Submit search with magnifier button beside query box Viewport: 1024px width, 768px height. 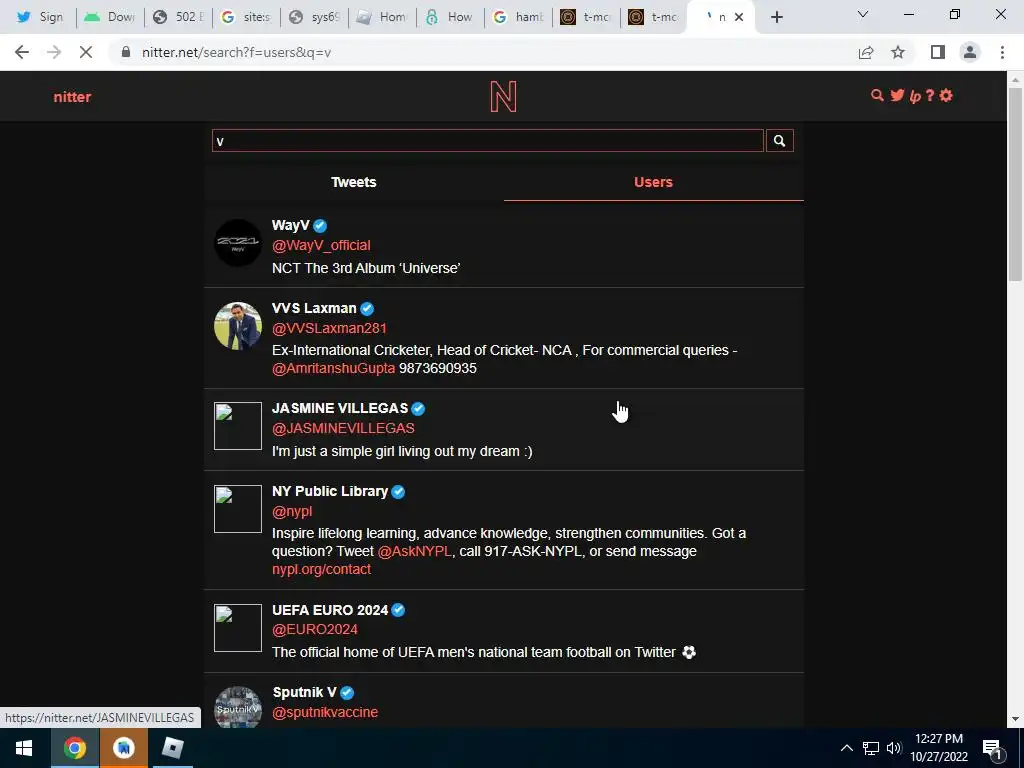(779, 140)
